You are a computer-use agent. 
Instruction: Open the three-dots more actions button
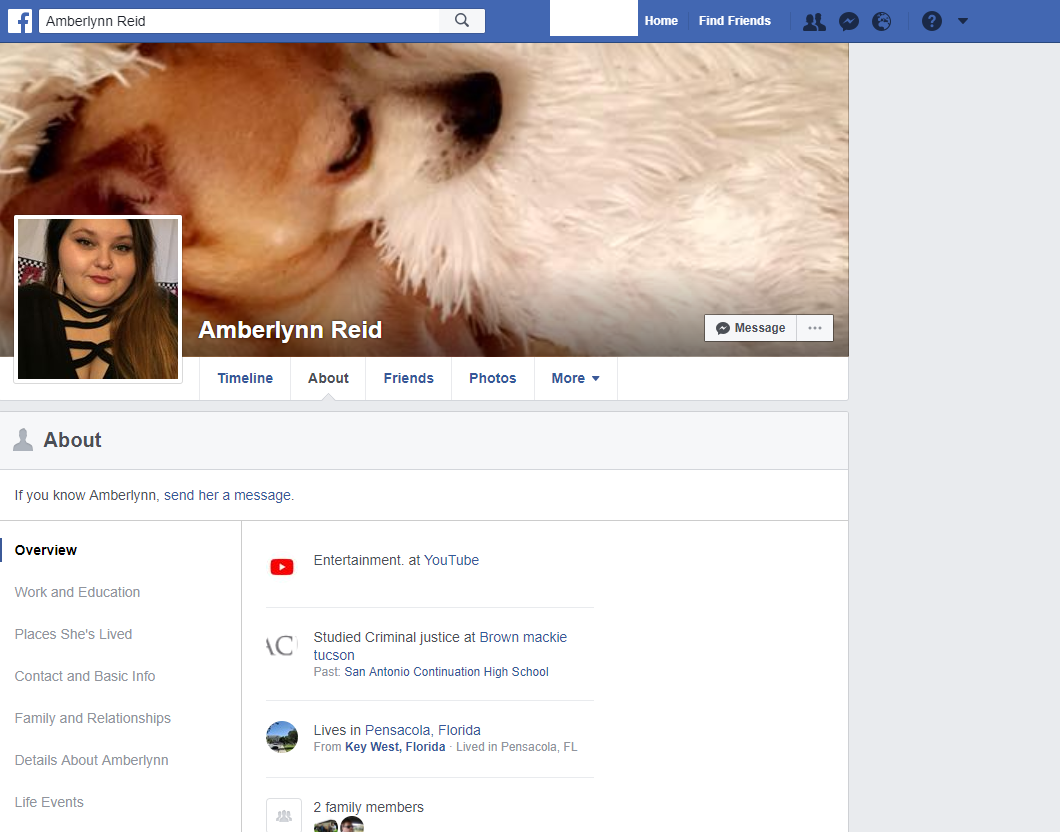[x=815, y=328]
